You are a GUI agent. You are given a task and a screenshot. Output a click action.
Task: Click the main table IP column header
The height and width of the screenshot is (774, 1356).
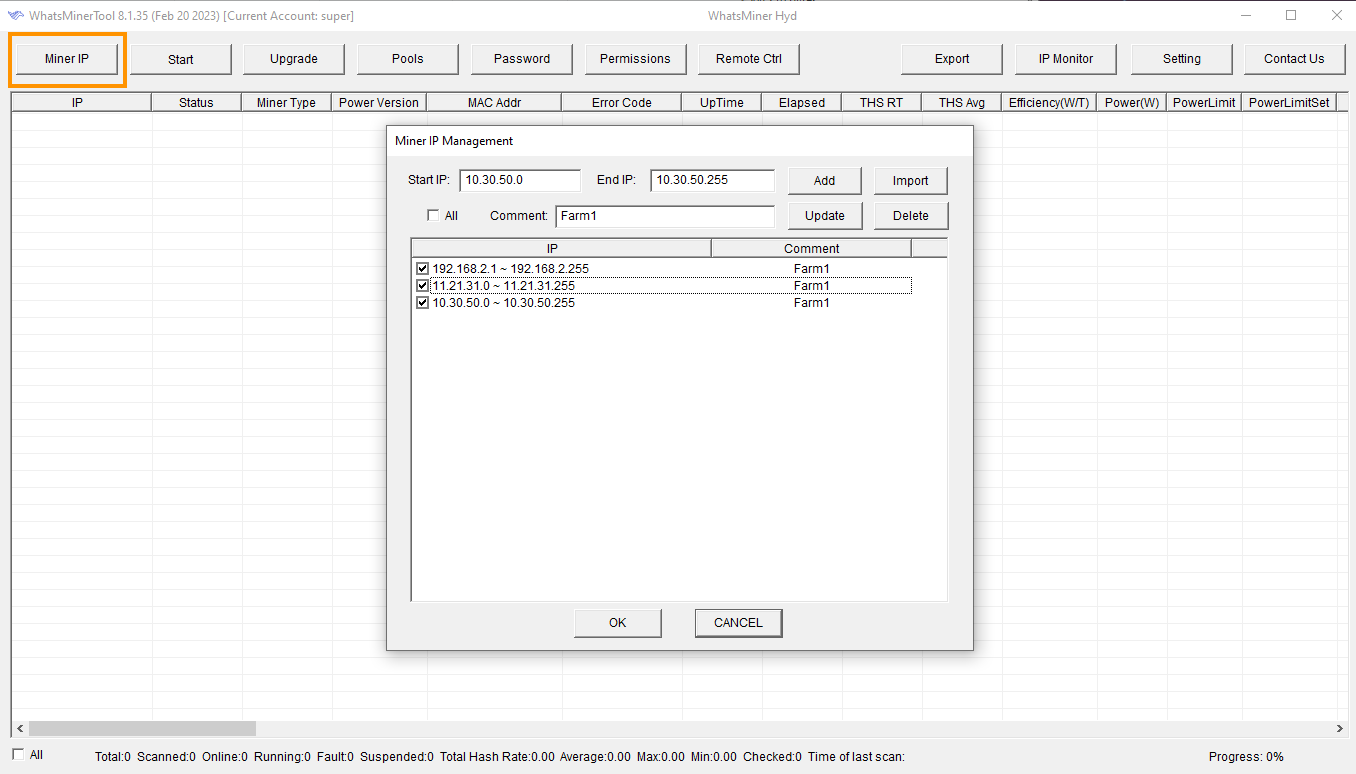(81, 102)
